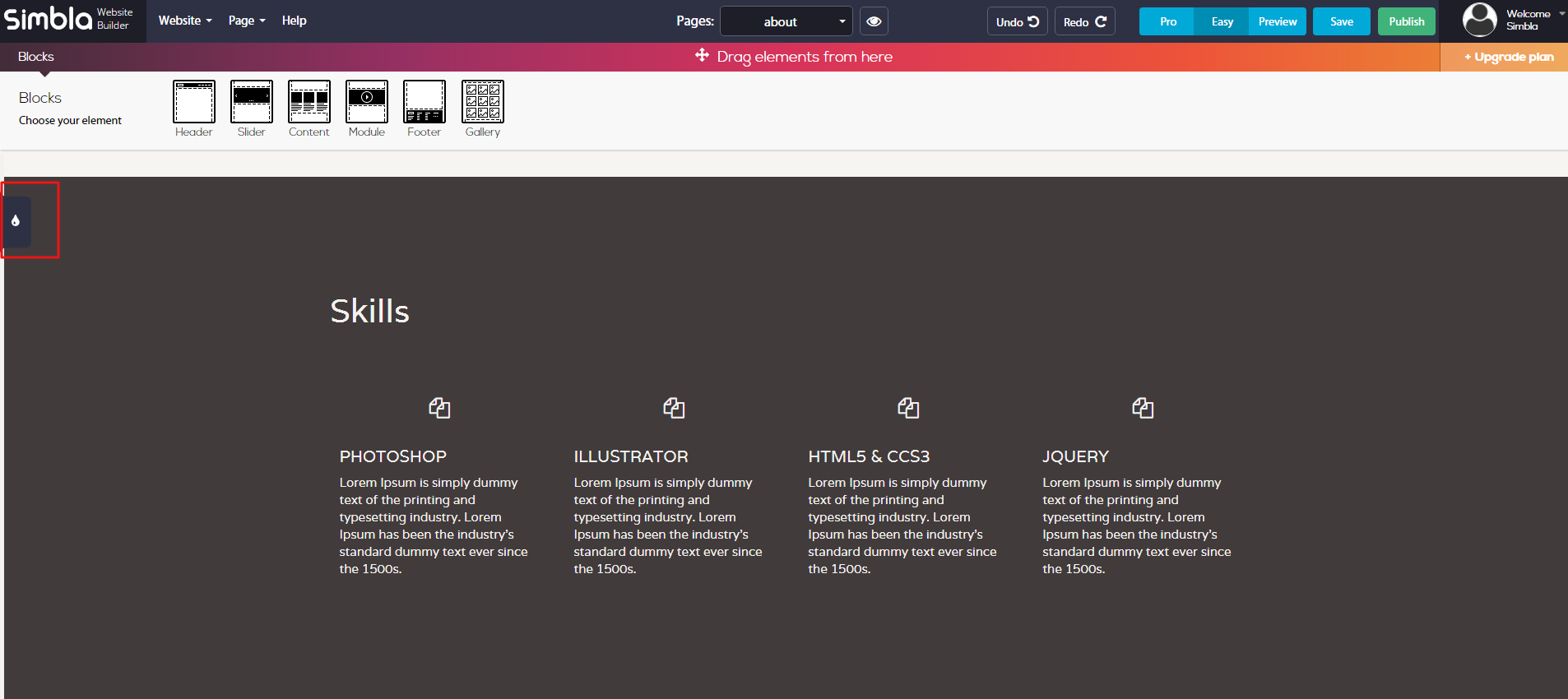Click the icon above ILLUSTRATOR

pos(674,408)
